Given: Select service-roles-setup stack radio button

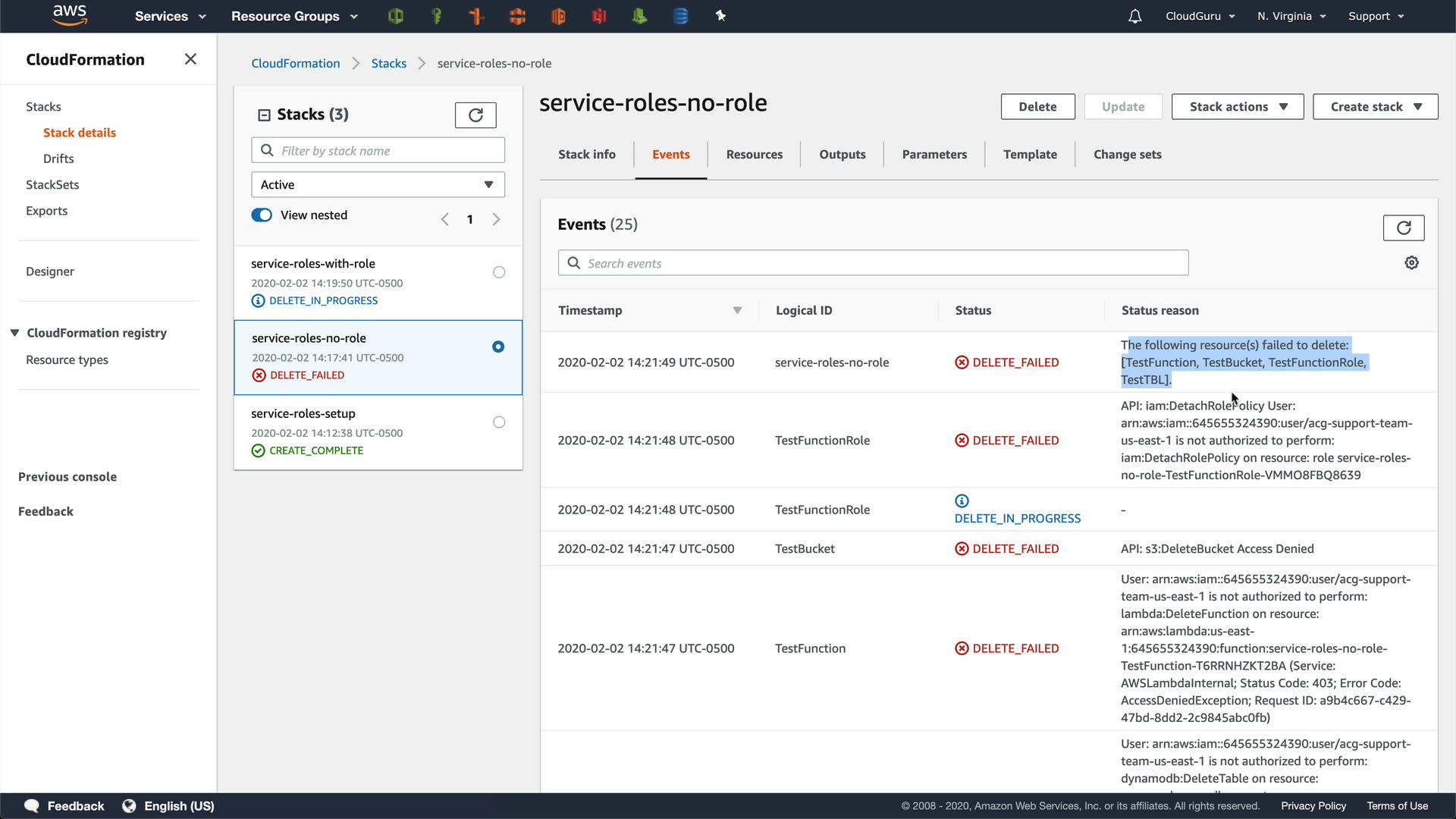Looking at the screenshot, I should [498, 422].
